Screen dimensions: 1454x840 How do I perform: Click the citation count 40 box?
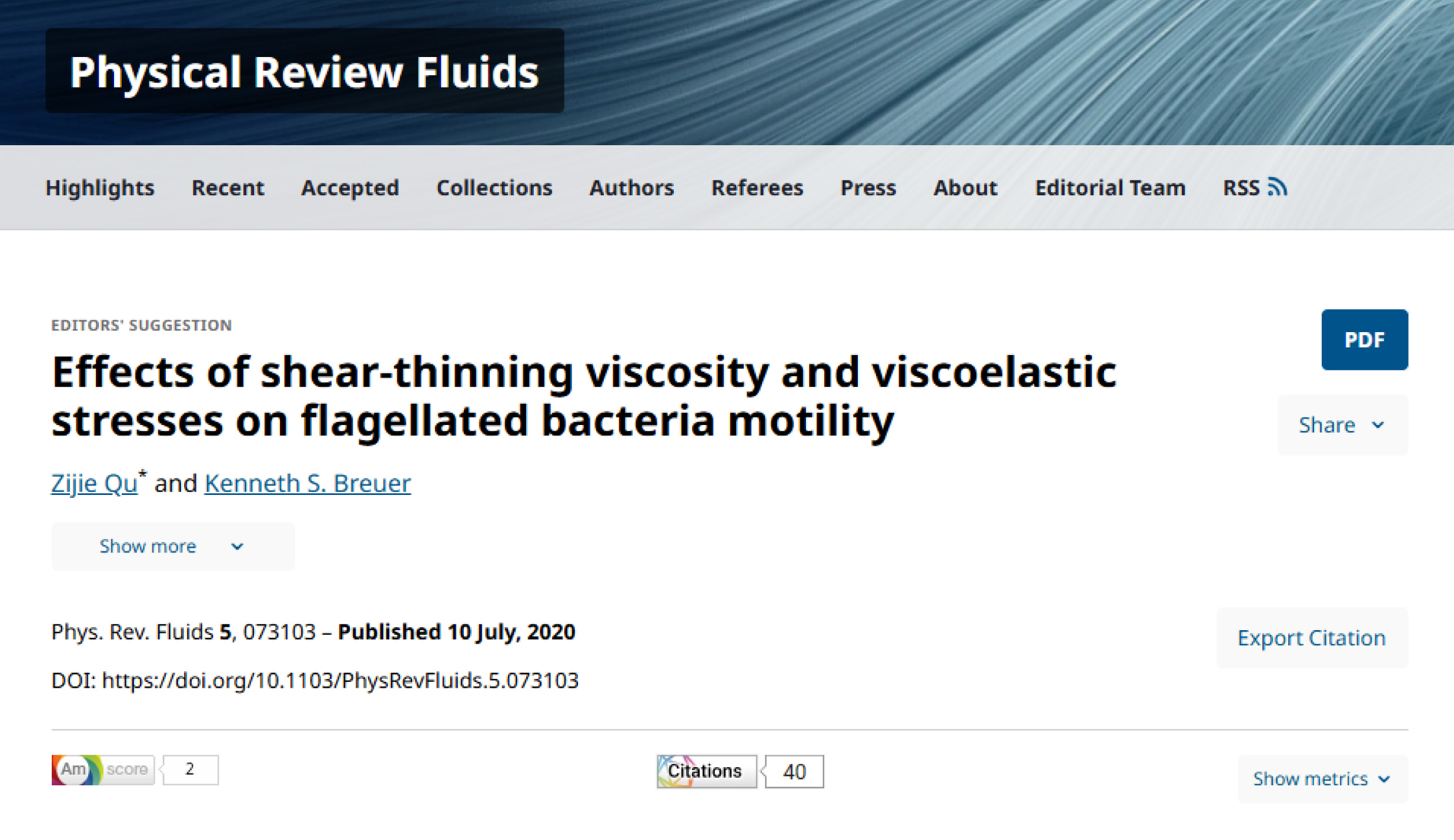coord(794,772)
